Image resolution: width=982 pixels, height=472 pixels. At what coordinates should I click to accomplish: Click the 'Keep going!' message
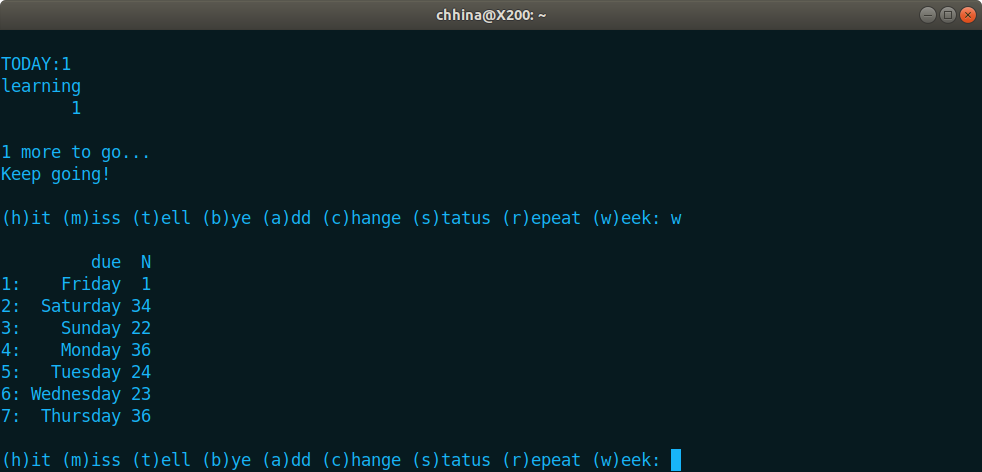pos(56,174)
